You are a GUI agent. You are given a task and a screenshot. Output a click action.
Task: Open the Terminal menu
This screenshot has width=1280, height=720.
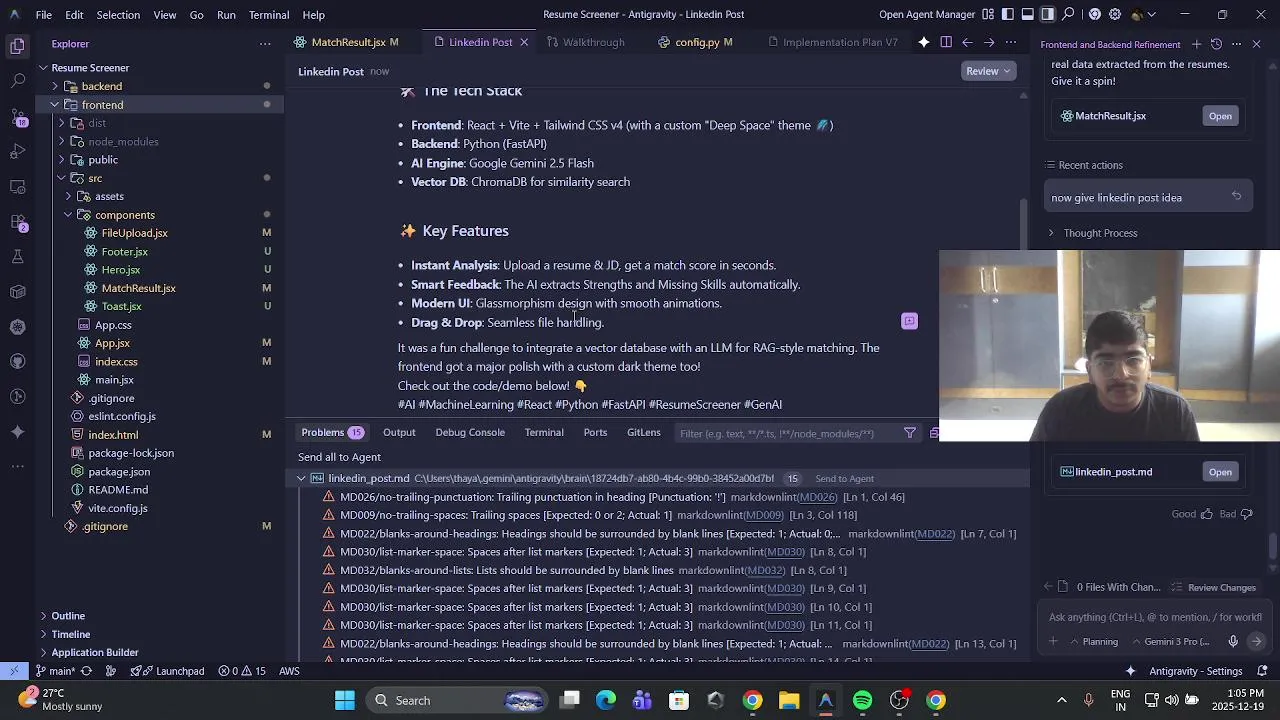269,15
